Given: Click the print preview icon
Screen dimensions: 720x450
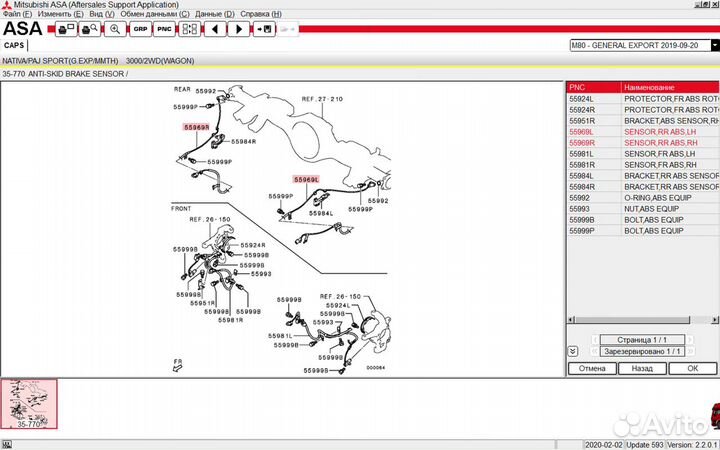Looking at the screenshot, I should [x=89, y=30].
